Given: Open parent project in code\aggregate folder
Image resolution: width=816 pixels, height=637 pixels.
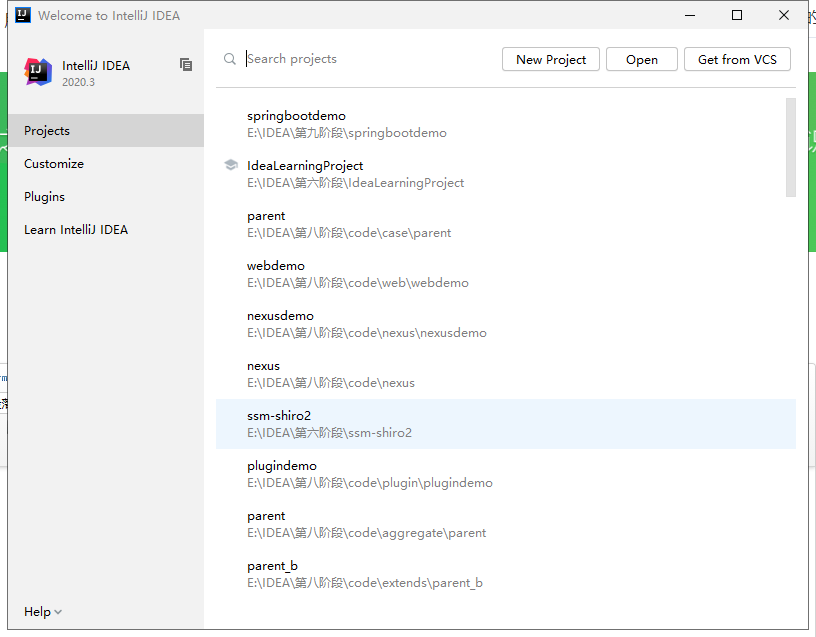Looking at the screenshot, I should [x=506, y=524].
